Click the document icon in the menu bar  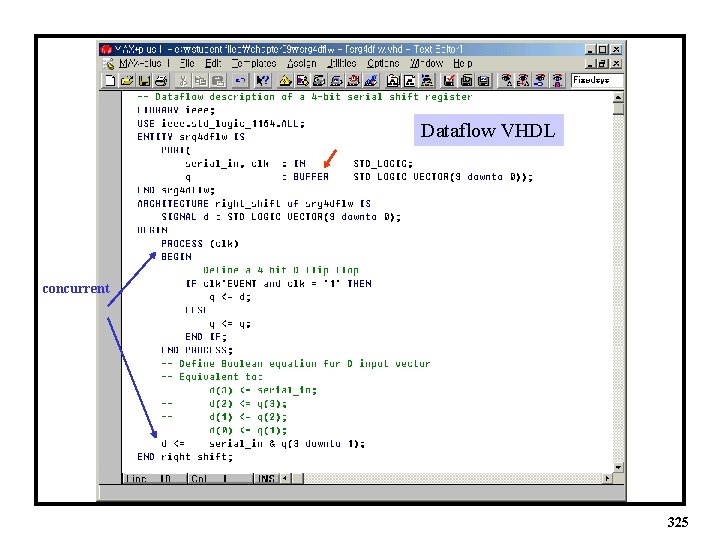point(109,64)
